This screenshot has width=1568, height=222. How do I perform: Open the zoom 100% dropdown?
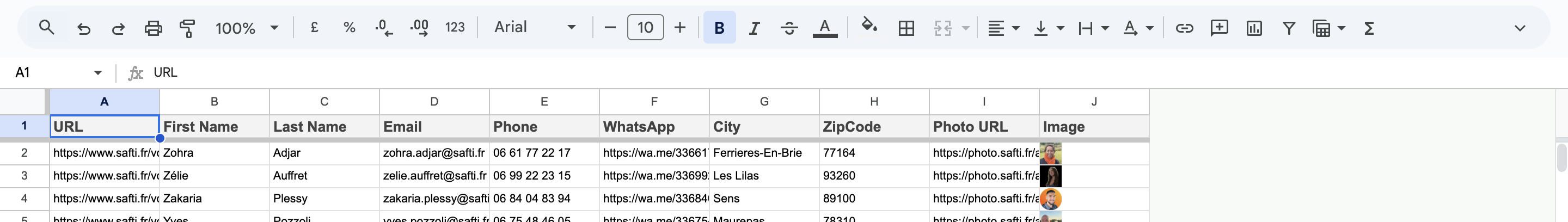[247, 28]
